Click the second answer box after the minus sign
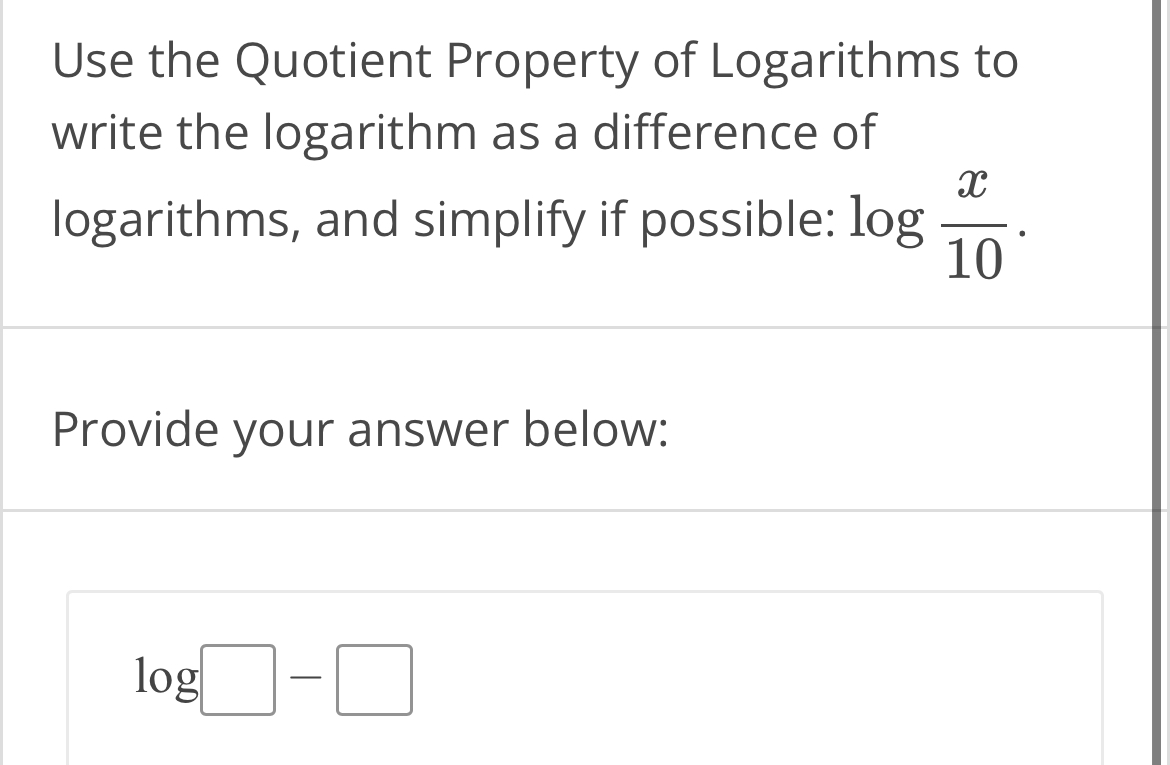The image size is (1170, 765). coord(375,681)
